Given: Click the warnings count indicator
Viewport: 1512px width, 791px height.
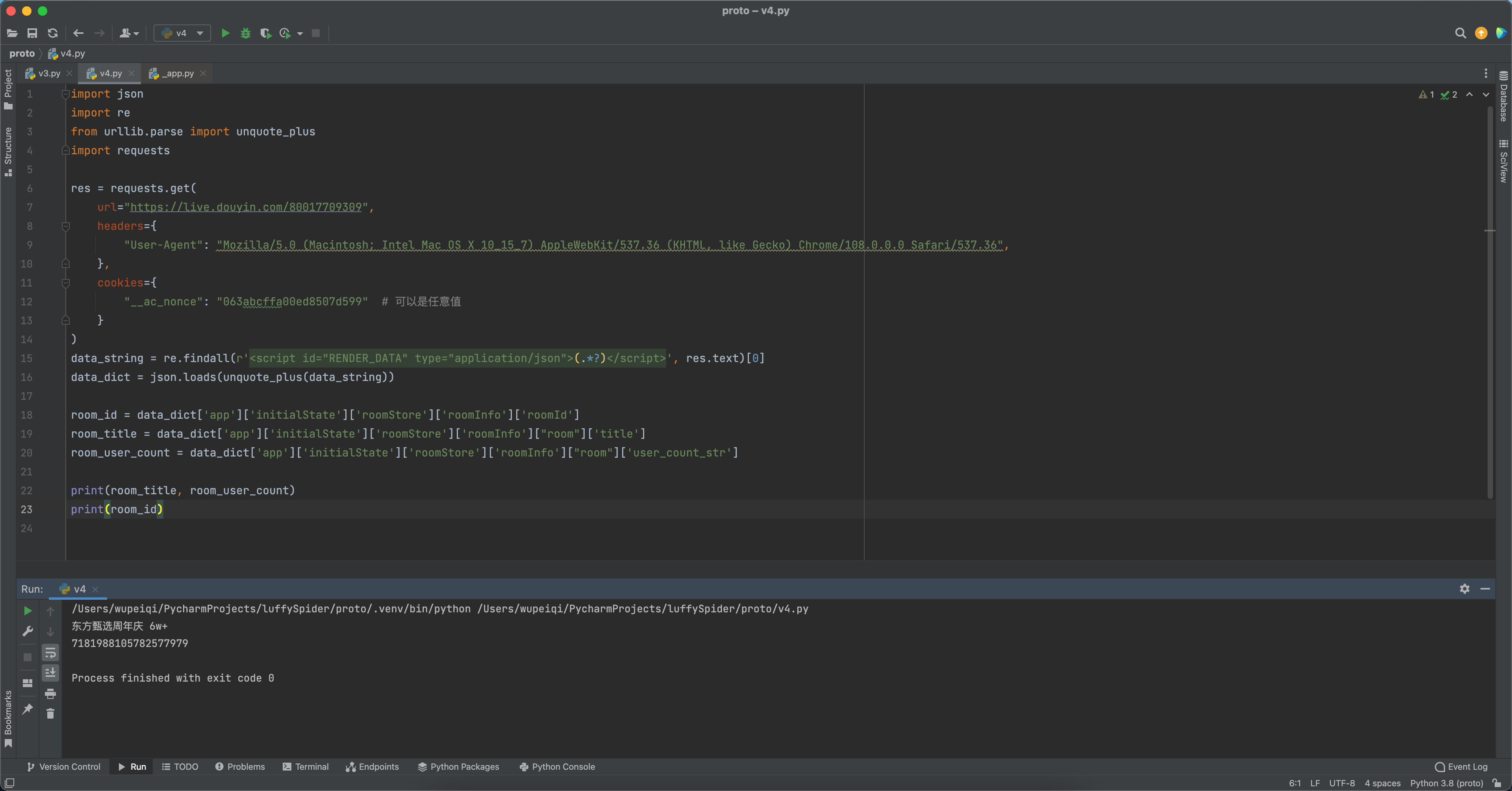Looking at the screenshot, I should tap(1427, 94).
